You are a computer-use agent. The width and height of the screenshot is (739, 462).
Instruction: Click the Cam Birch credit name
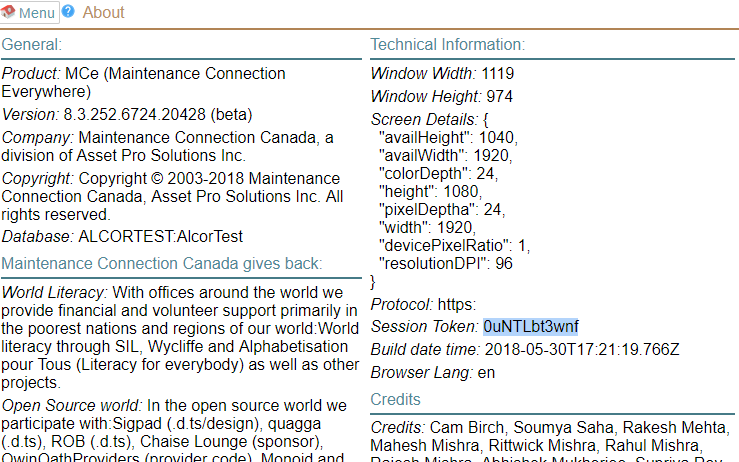click(x=467, y=428)
